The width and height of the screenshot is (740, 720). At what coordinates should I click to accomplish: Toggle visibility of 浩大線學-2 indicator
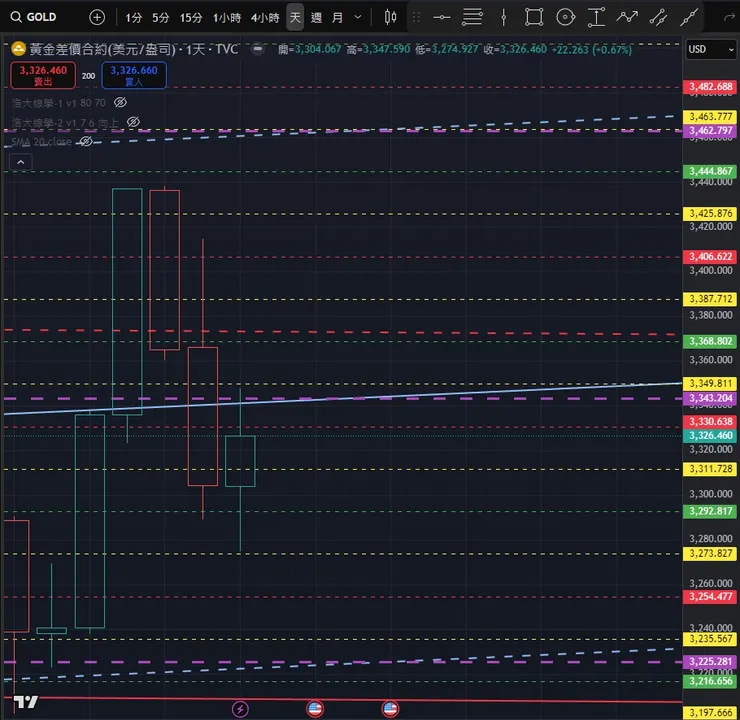pyautogui.click(x=134, y=122)
